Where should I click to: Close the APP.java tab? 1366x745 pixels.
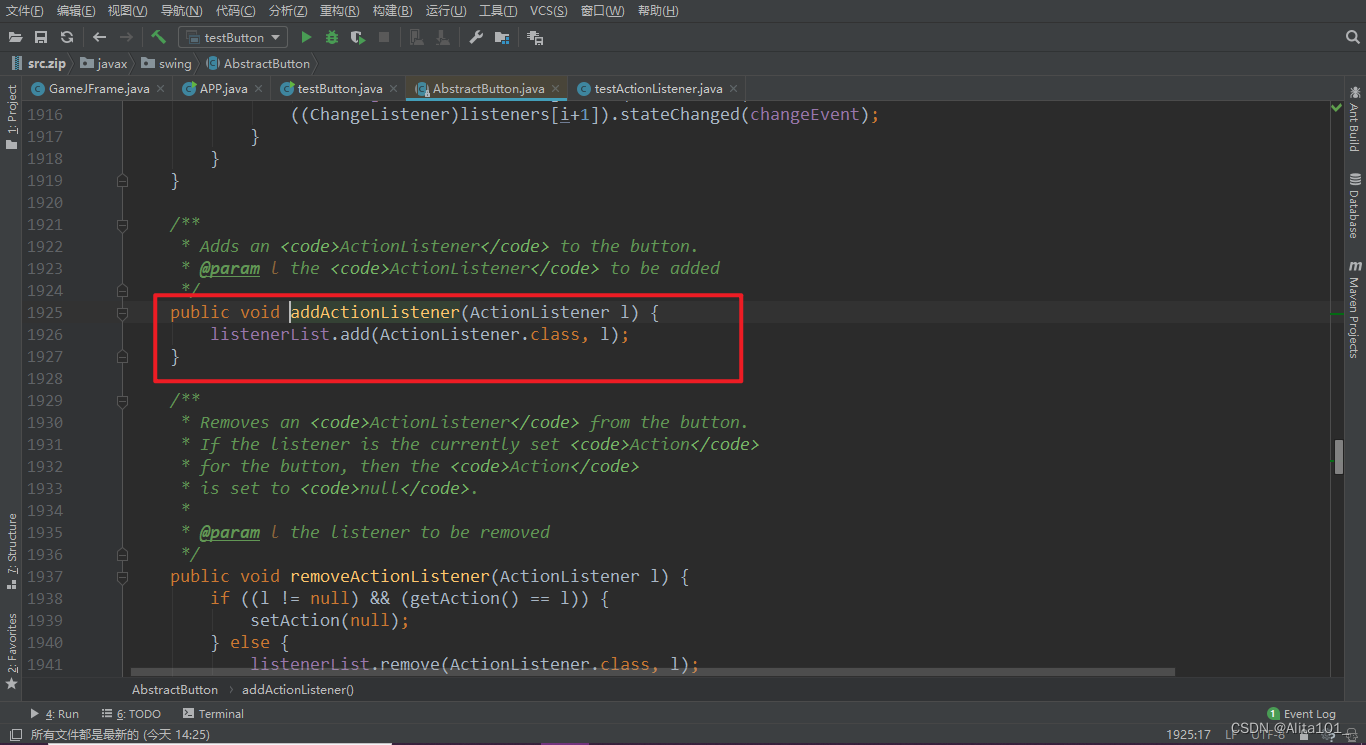pos(258,89)
